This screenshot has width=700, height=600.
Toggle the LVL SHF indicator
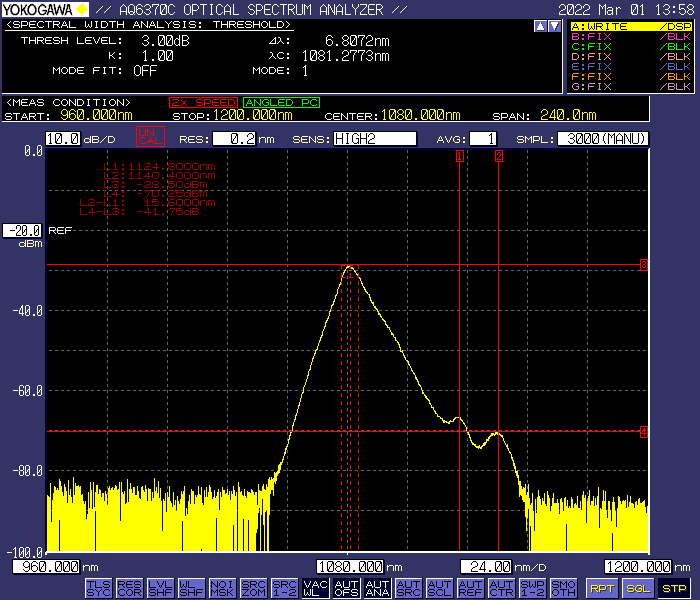(160, 588)
